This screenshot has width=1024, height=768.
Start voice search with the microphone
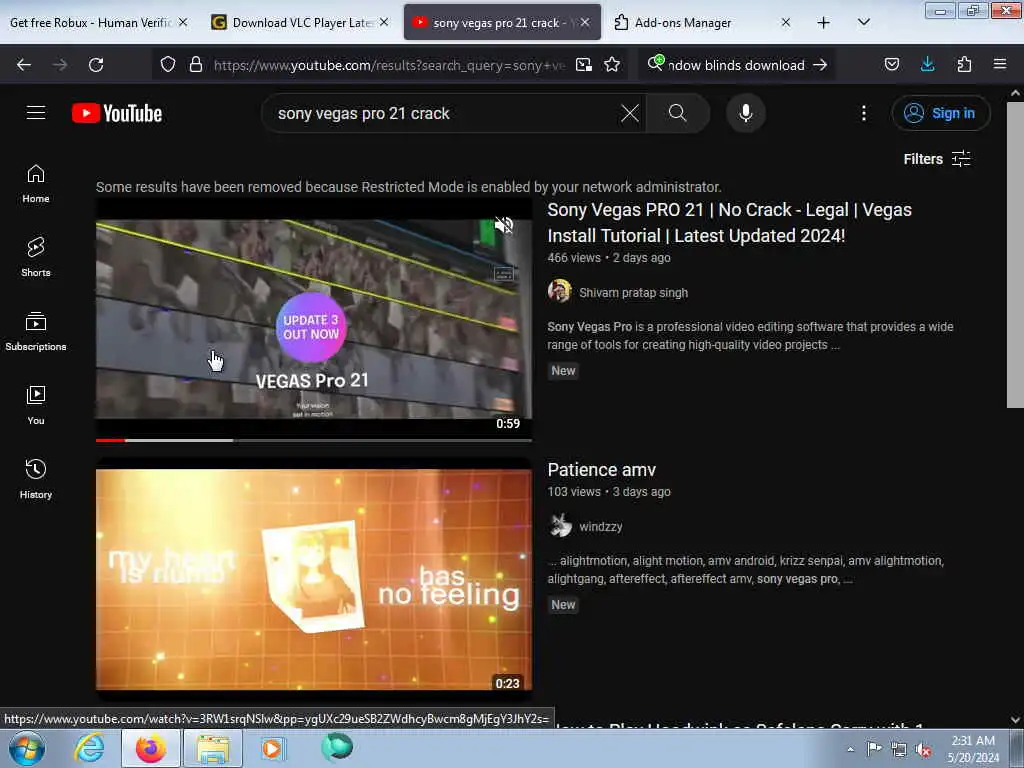pos(746,113)
